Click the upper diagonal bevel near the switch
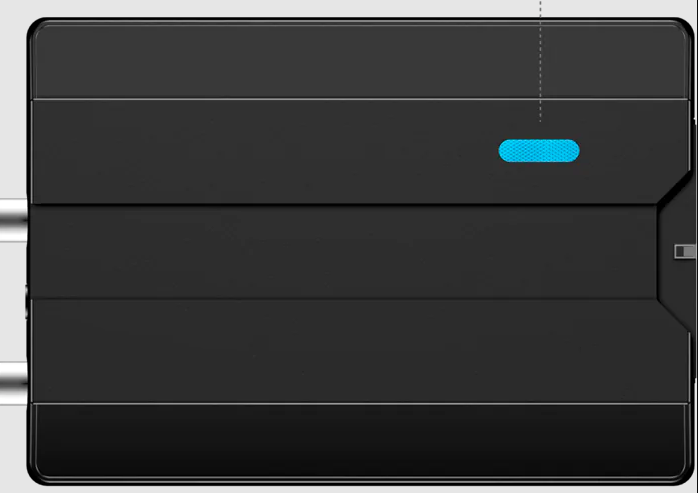698x493 pixels. click(676, 188)
